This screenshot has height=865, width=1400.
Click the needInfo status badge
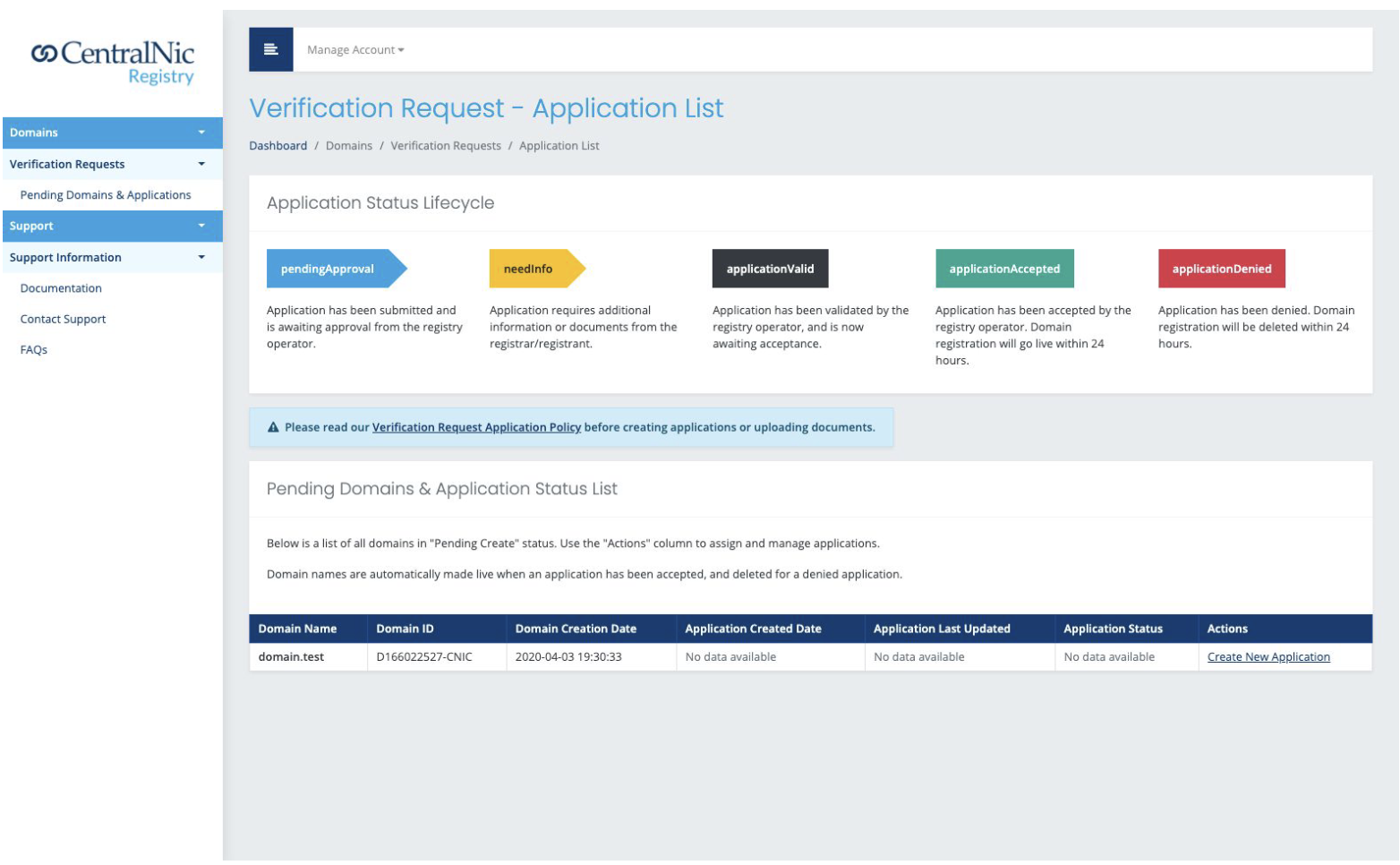pos(537,269)
